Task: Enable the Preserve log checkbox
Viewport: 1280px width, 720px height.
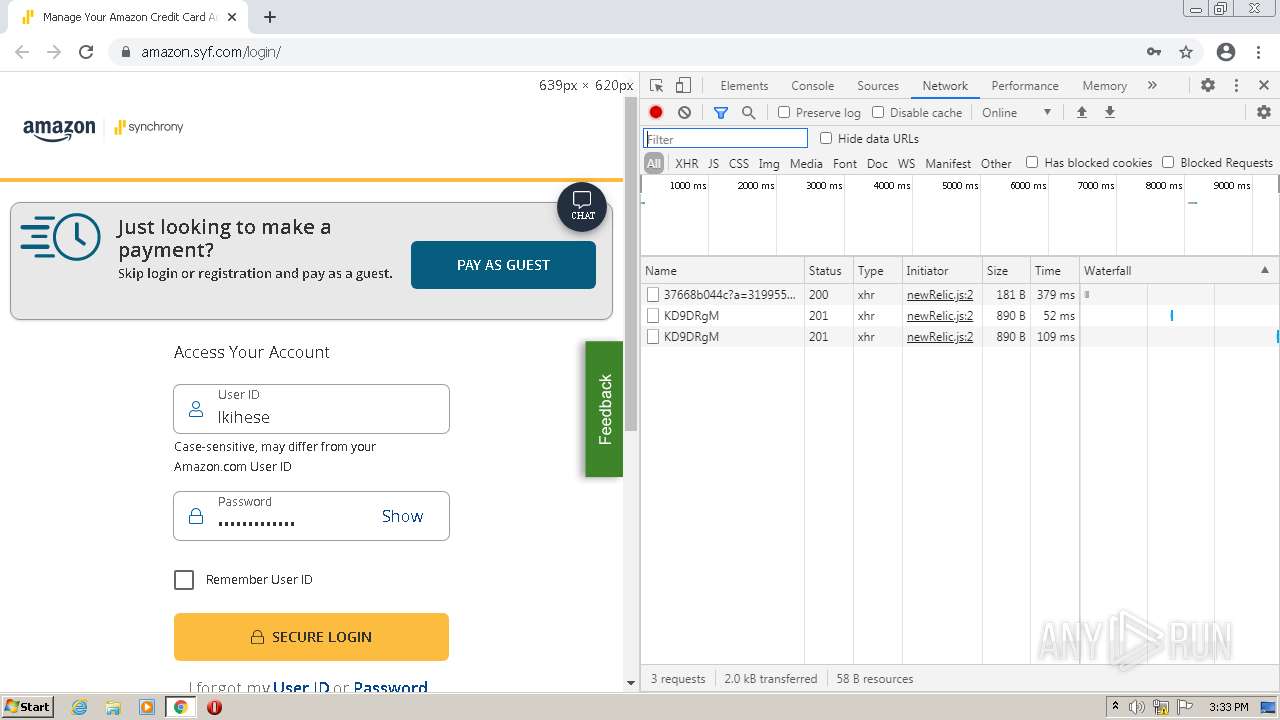Action: point(784,112)
